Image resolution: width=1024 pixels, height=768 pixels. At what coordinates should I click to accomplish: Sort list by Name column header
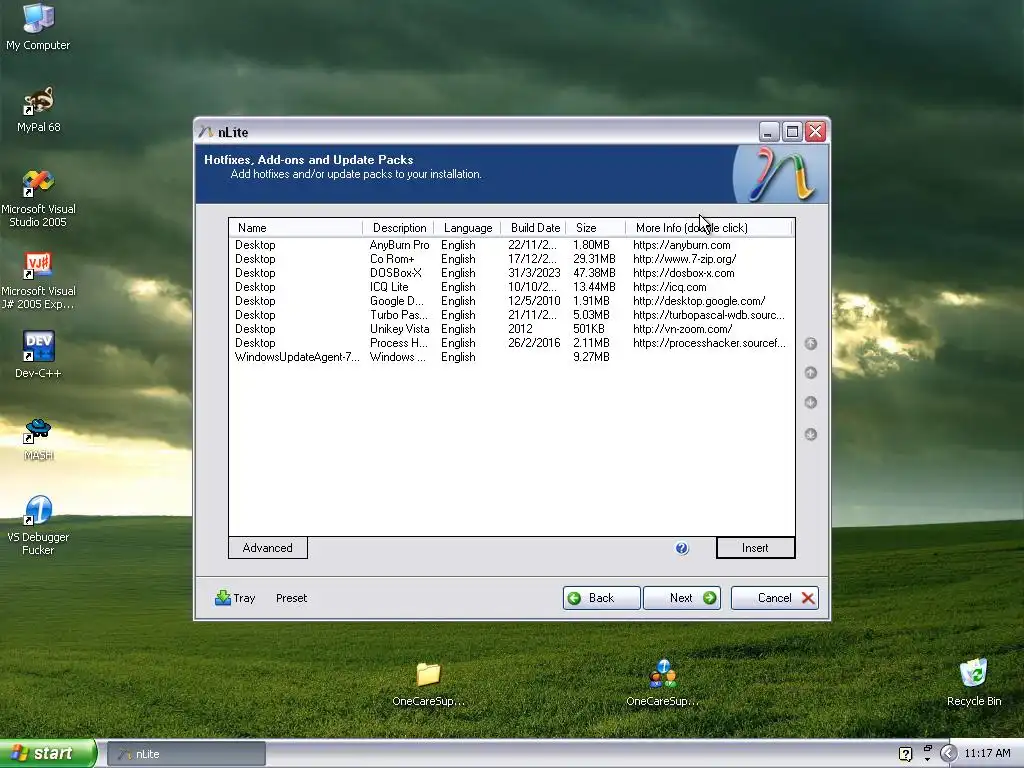point(295,227)
